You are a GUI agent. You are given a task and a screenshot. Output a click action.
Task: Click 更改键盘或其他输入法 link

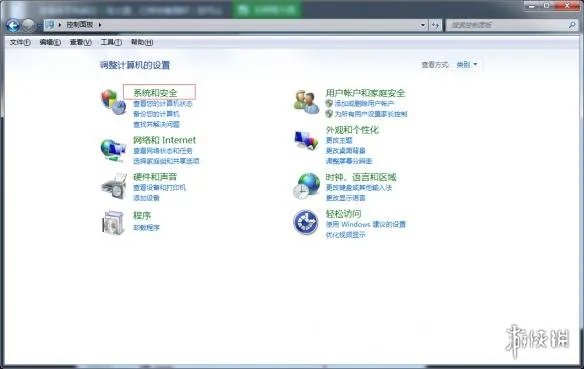tap(359, 187)
